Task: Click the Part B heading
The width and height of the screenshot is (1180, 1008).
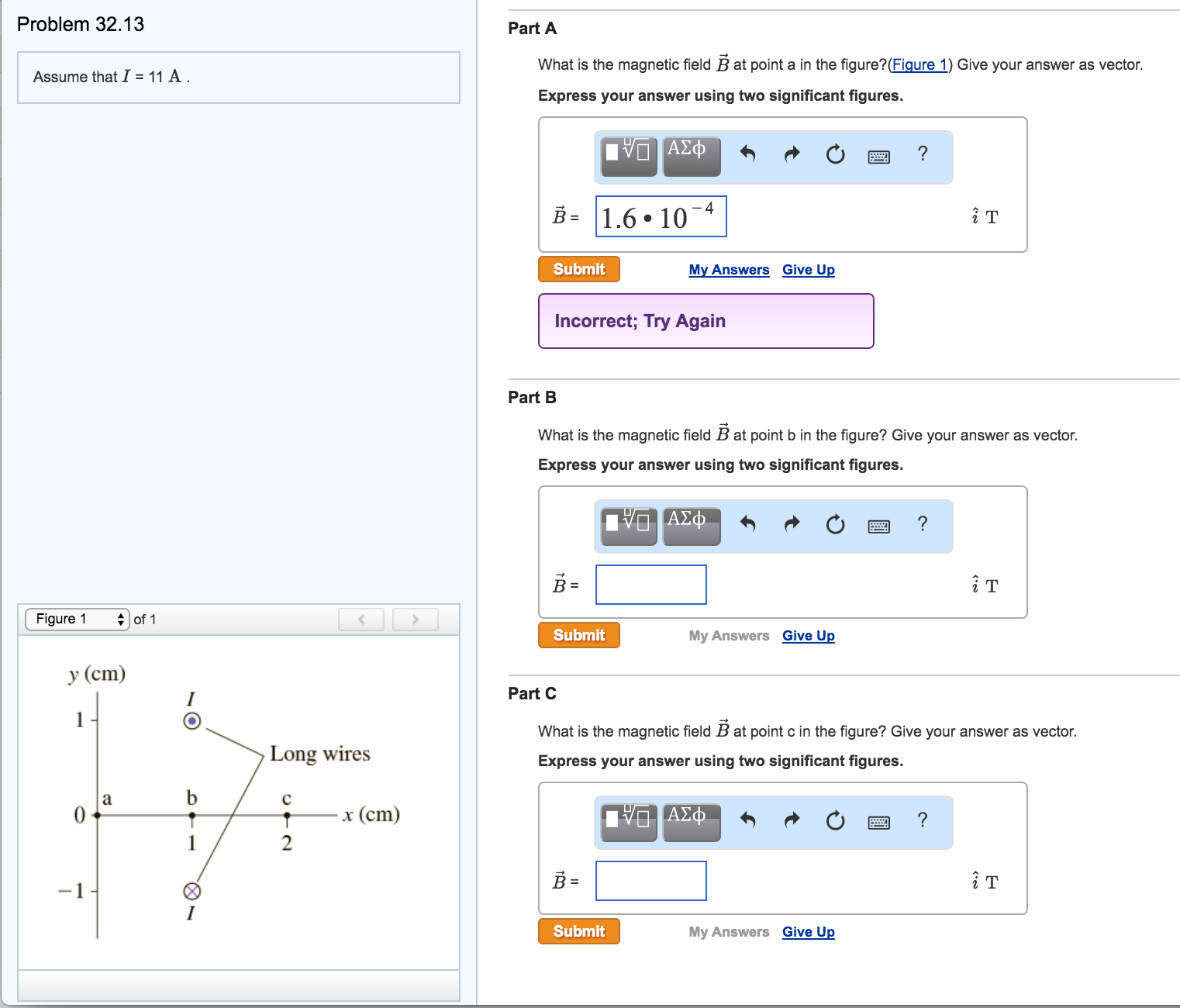Action: coord(532,398)
